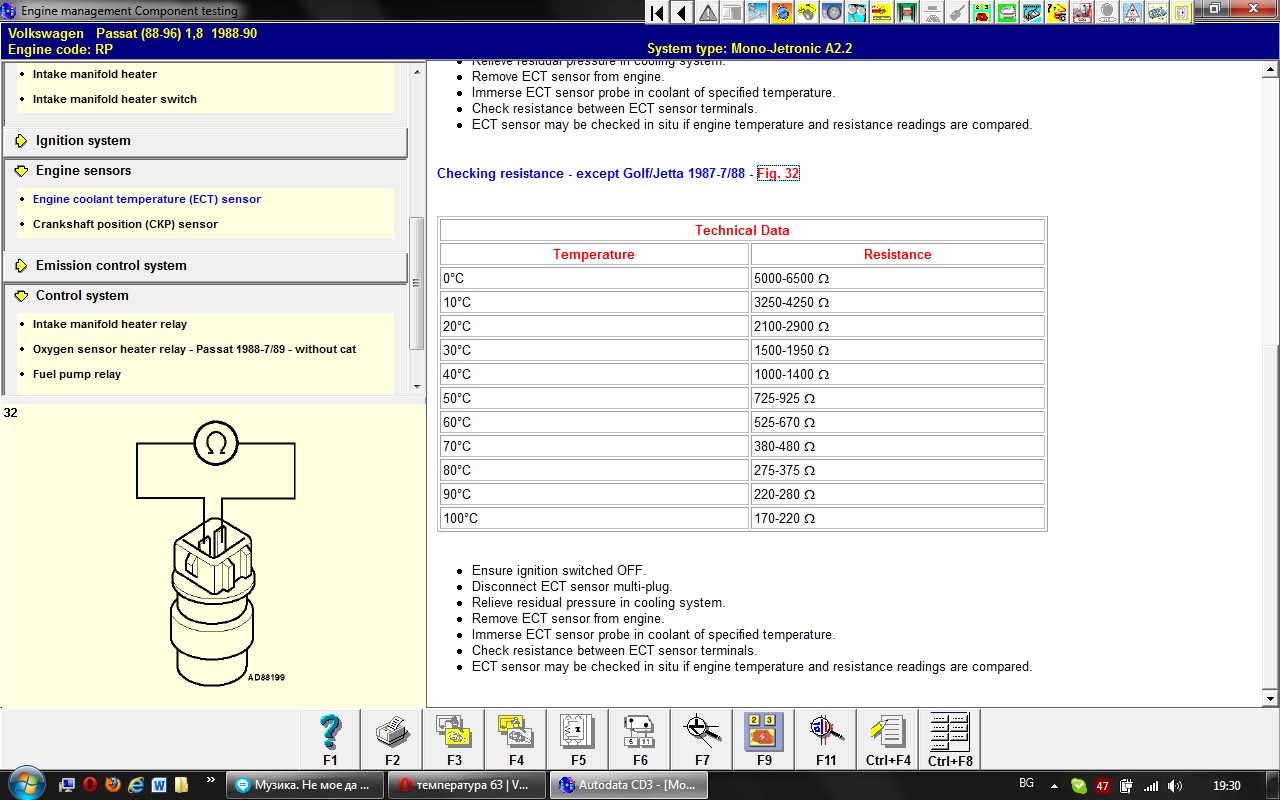Click the F7 transistor magnifier button
1280x800 pixels.
(x=702, y=740)
